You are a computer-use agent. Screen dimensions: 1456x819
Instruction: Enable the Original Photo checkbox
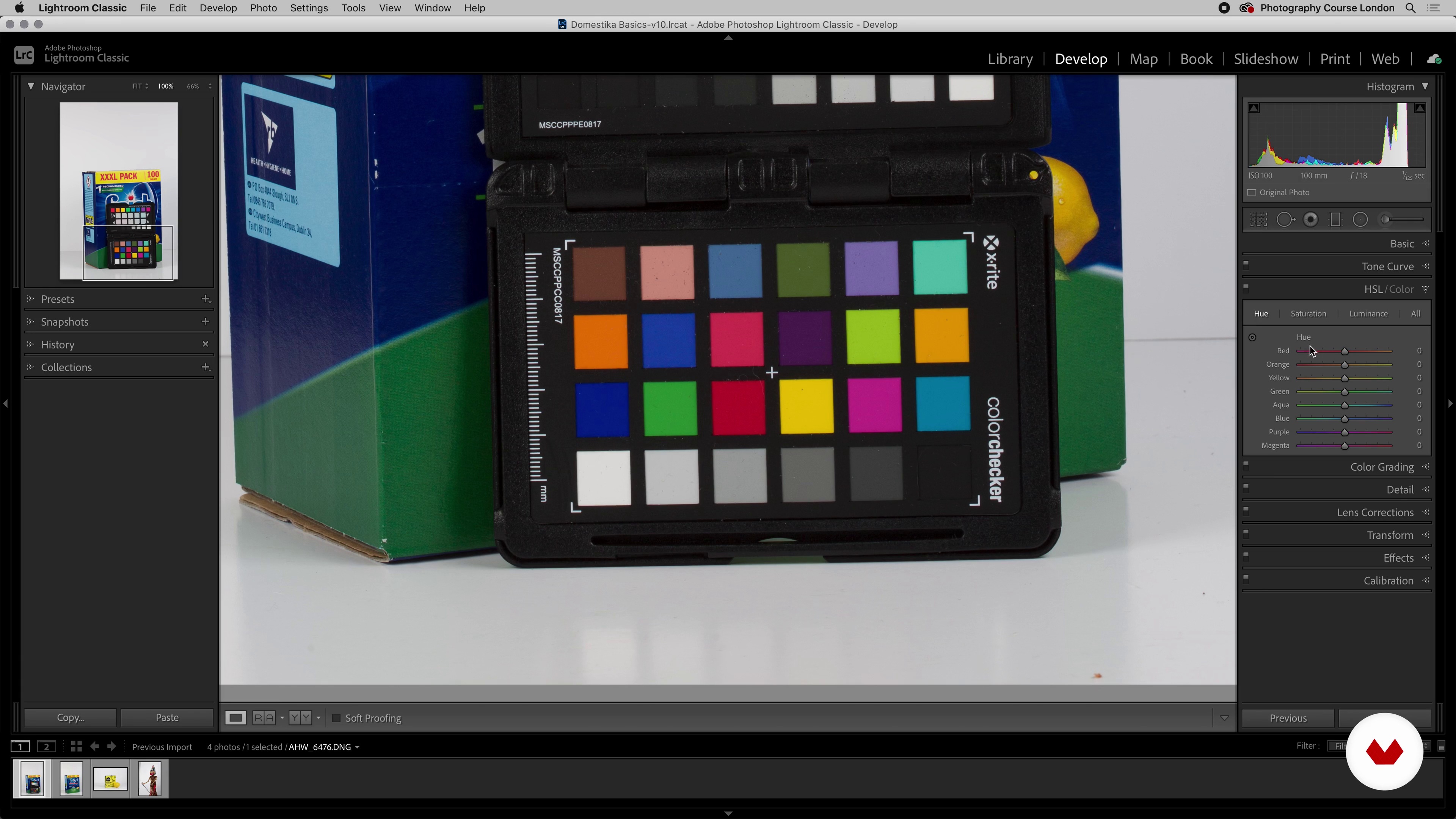click(x=1252, y=193)
